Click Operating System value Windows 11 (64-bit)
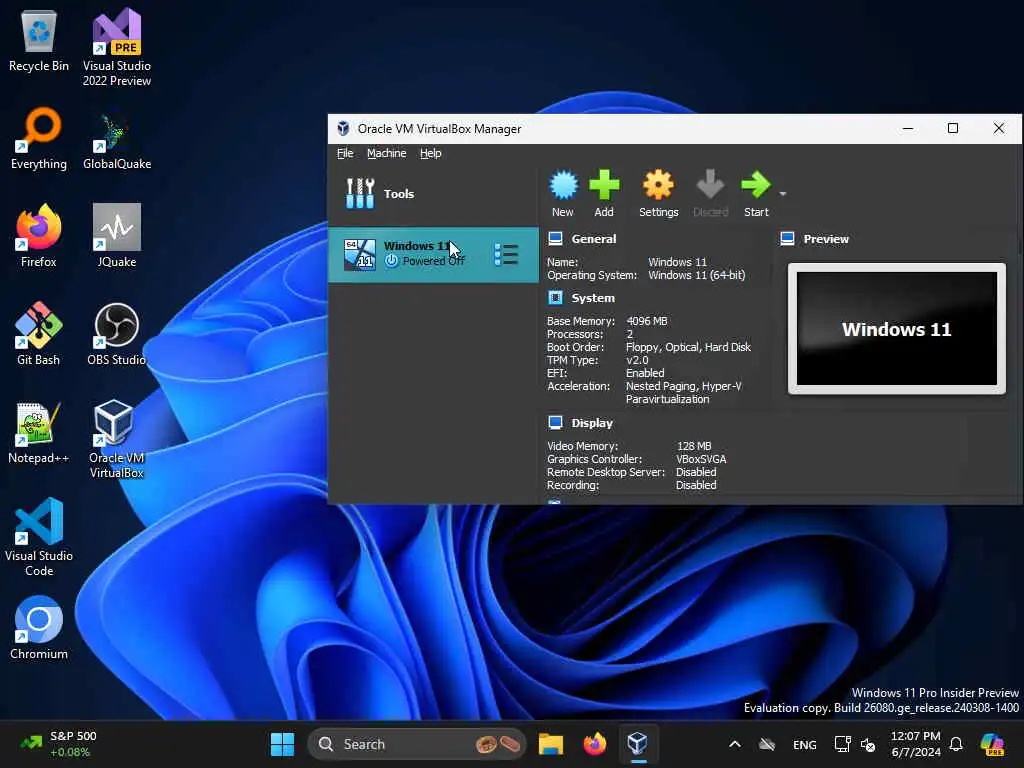This screenshot has width=1024, height=768. tap(696, 276)
